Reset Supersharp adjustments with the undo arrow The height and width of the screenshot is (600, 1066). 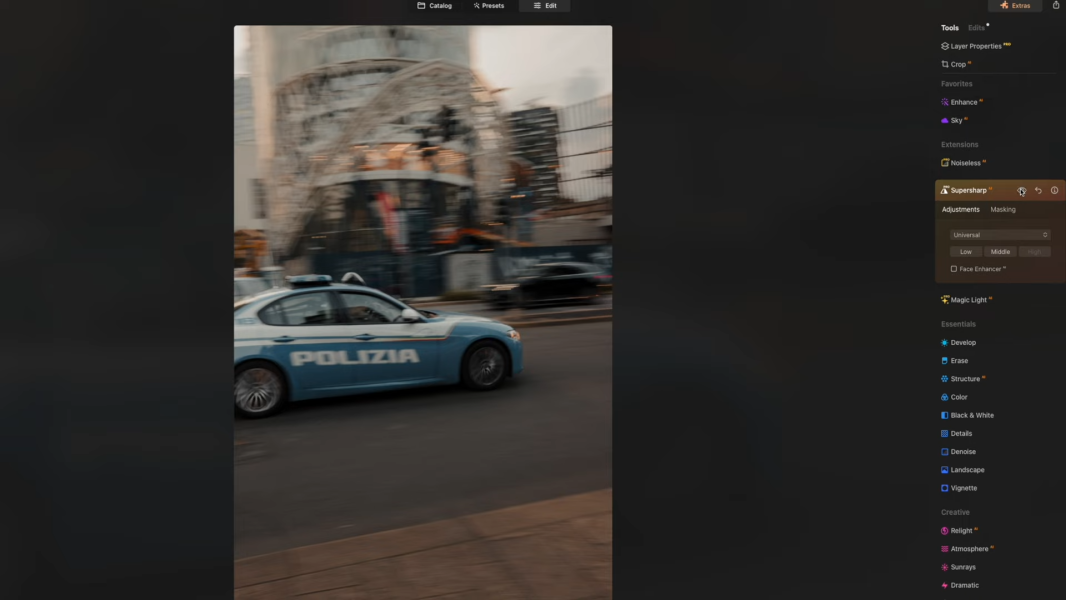point(1038,191)
